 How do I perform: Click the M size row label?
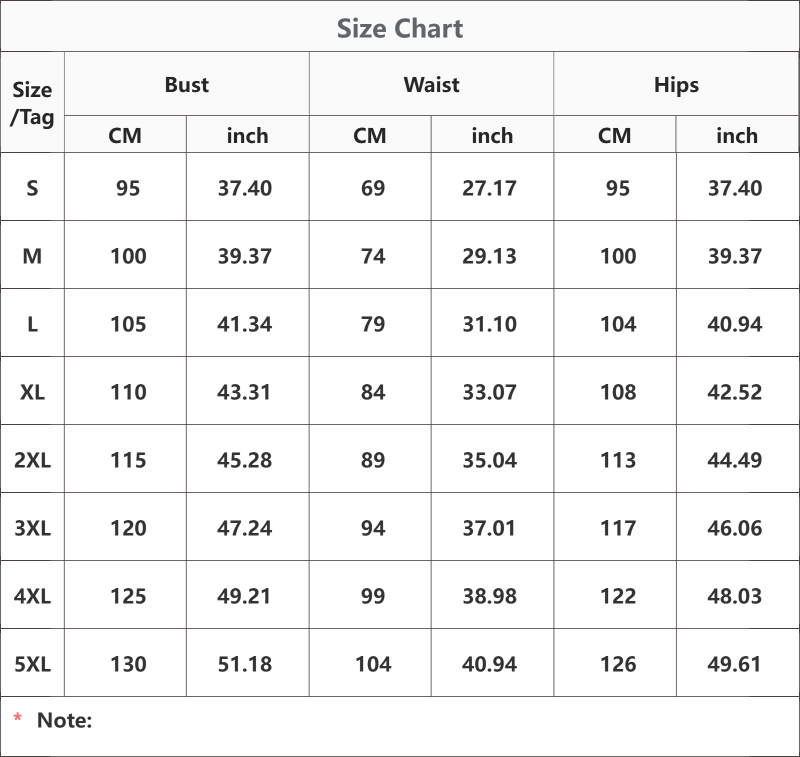coord(32,256)
